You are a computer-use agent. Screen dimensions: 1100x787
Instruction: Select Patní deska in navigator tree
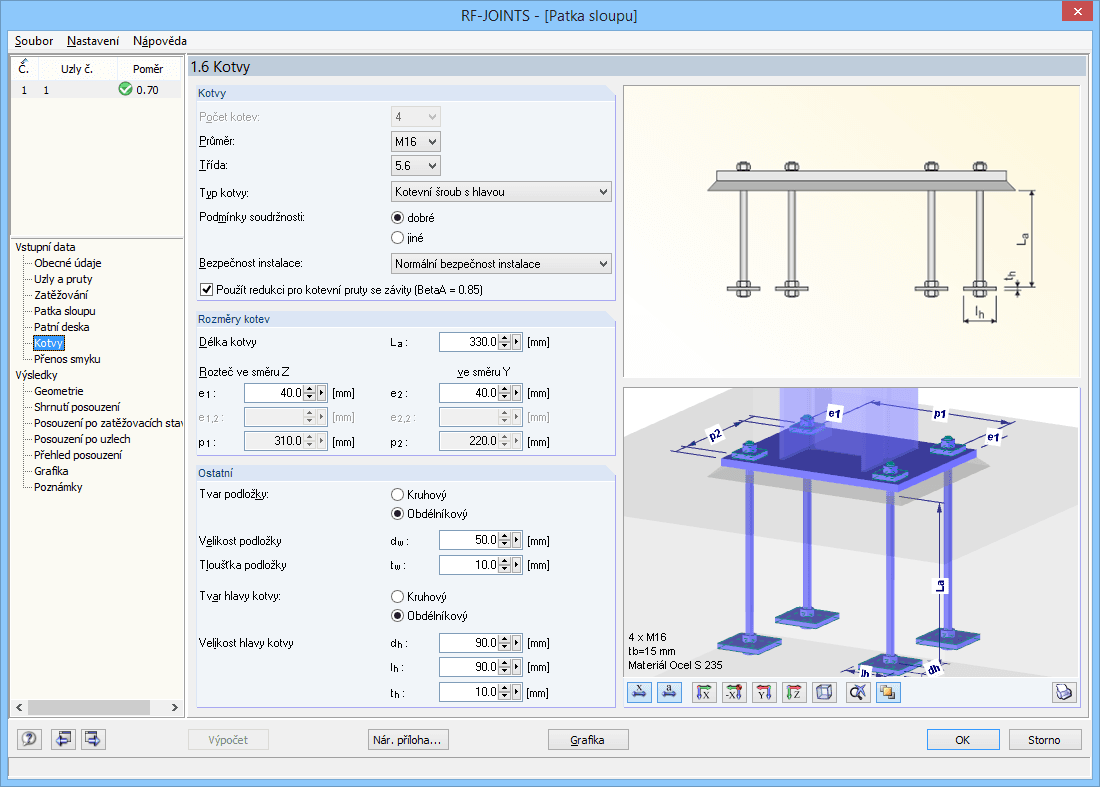coord(62,327)
